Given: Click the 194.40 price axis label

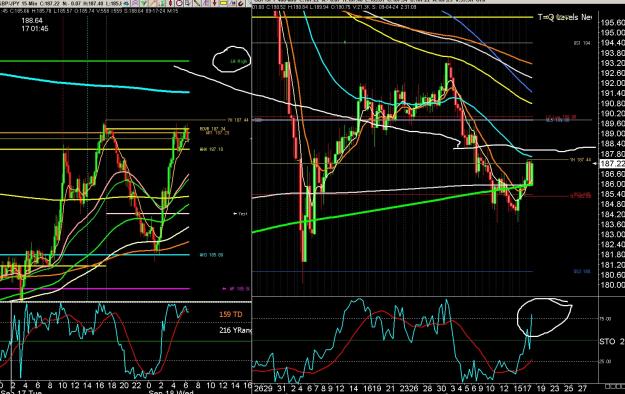Looking at the screenshot, I should point(612,43).
